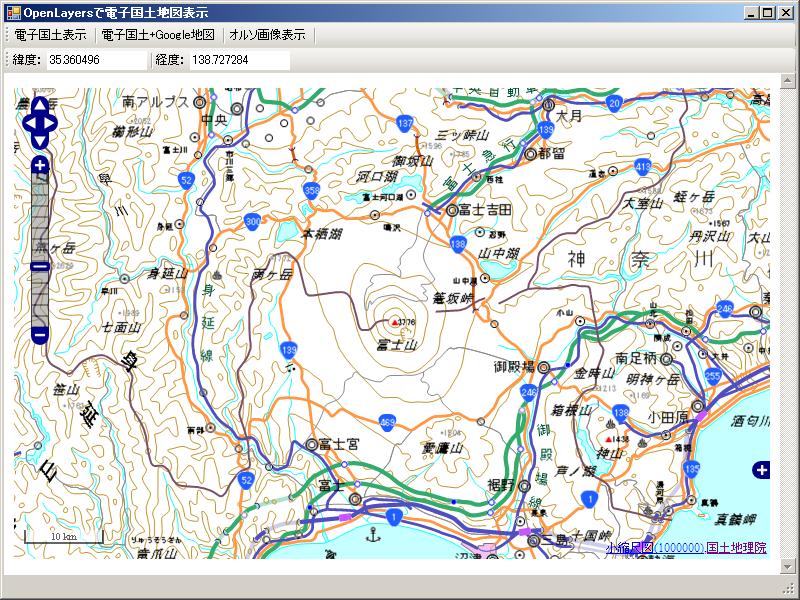This screenshot has height=600, width=800.
Task: Pan the map left with the arrow
Action: pos(28,123)
